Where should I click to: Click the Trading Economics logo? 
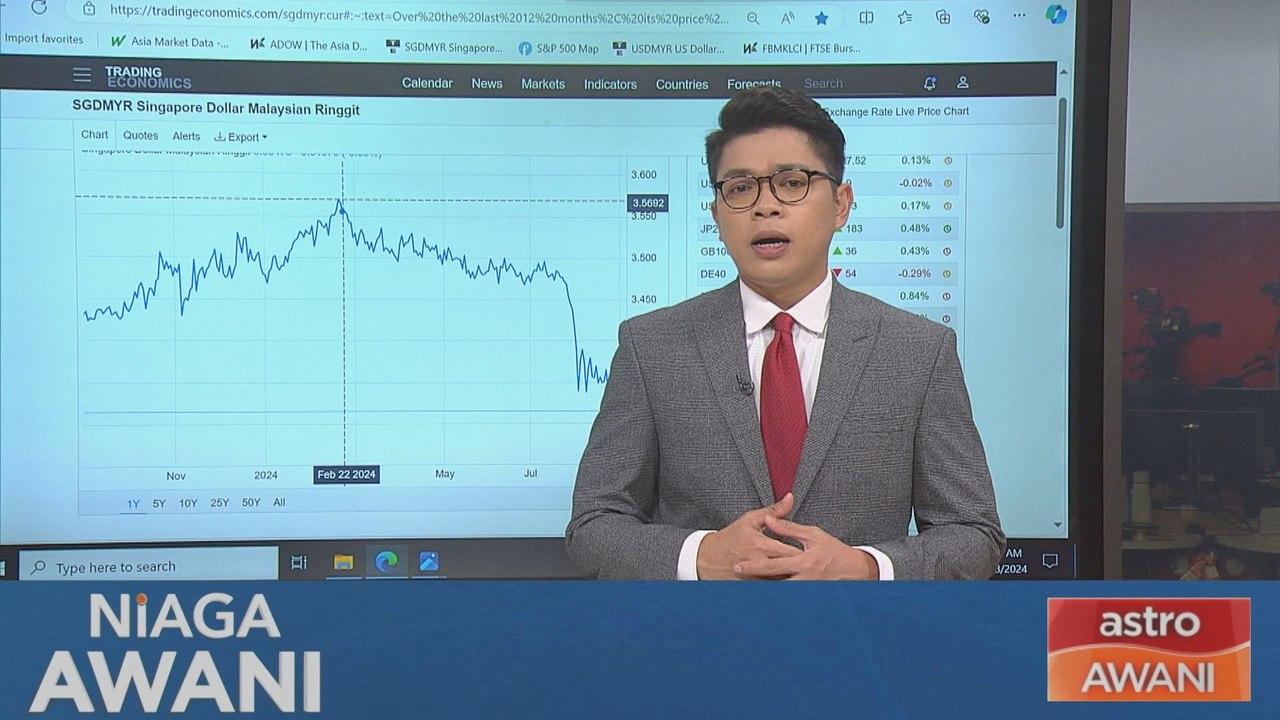[x=147, y=78]
